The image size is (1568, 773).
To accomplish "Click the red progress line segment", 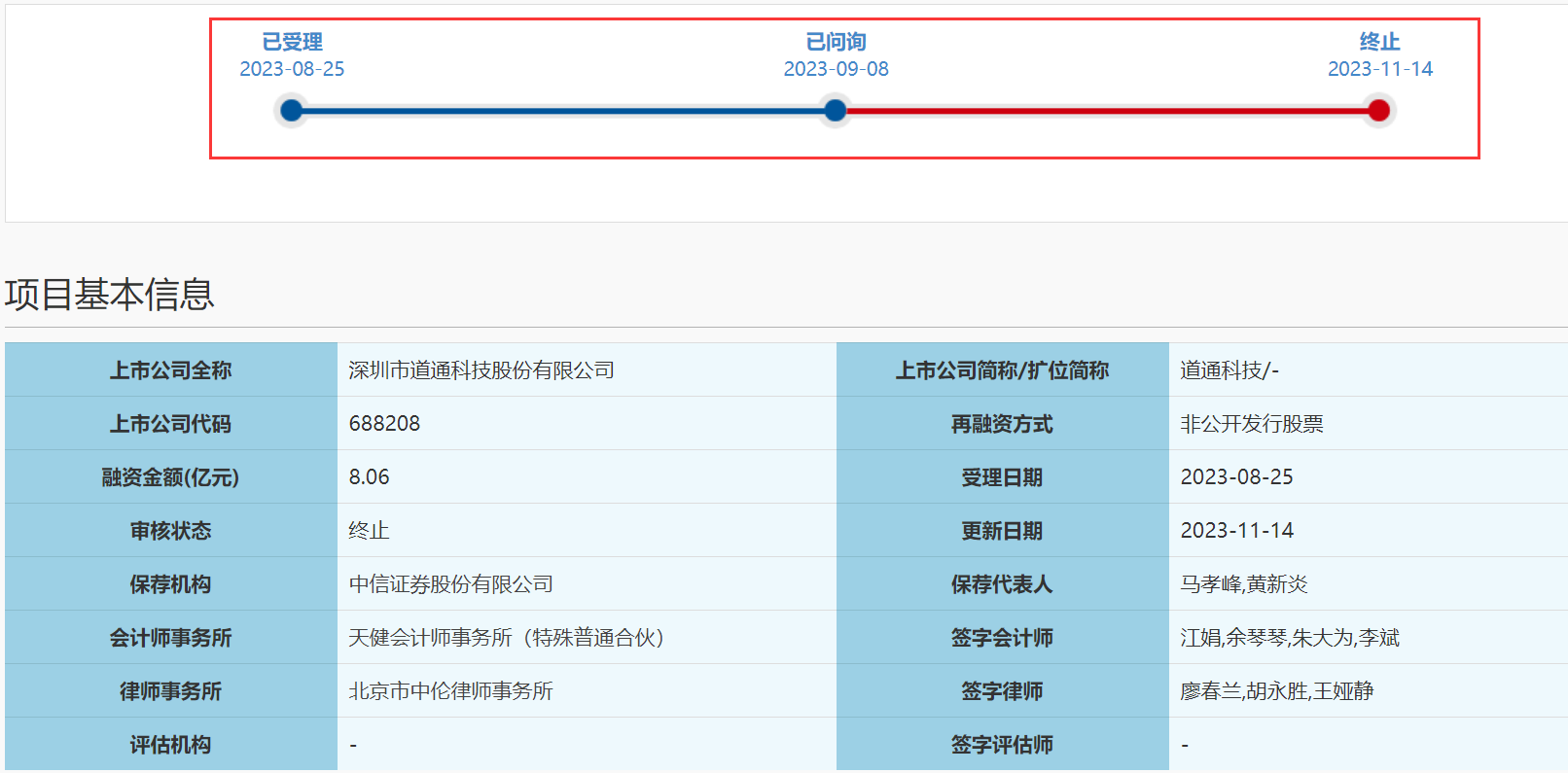I will [x=1107, y=111].
